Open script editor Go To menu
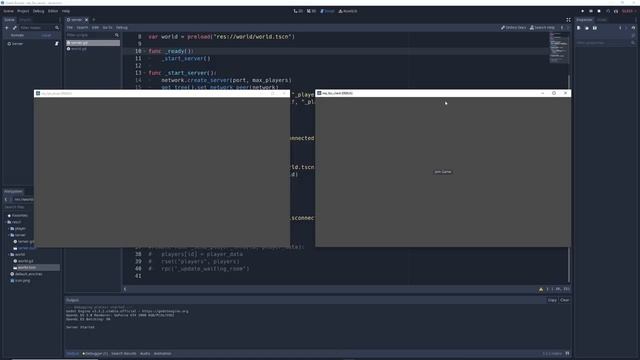The width and height of the screenshot is (640, 360). click(x=107, y=28)
